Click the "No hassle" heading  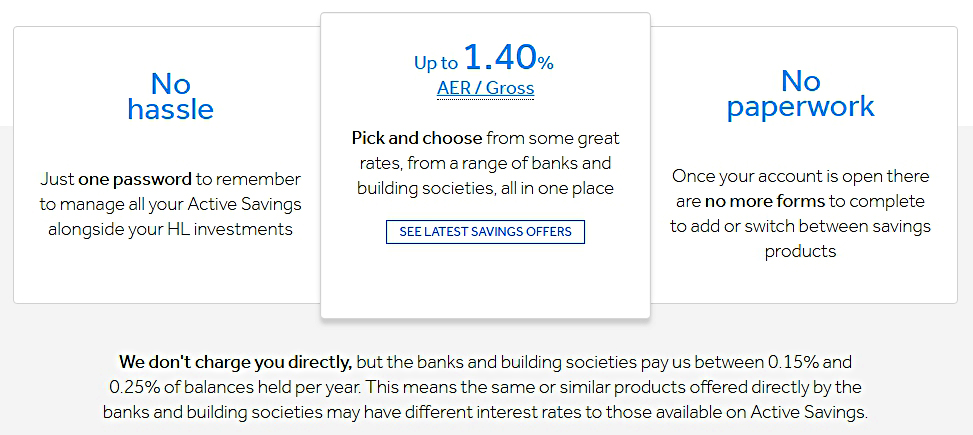[x=171, y=96]
